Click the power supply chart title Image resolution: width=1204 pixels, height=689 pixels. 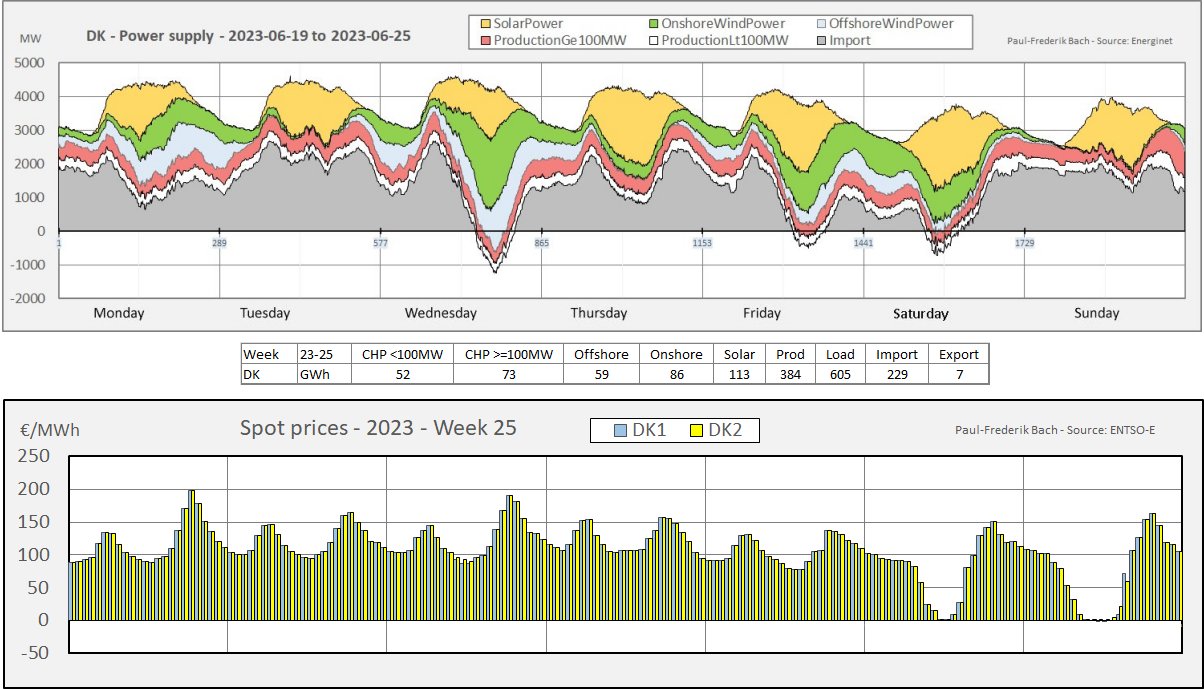point(247,36)
